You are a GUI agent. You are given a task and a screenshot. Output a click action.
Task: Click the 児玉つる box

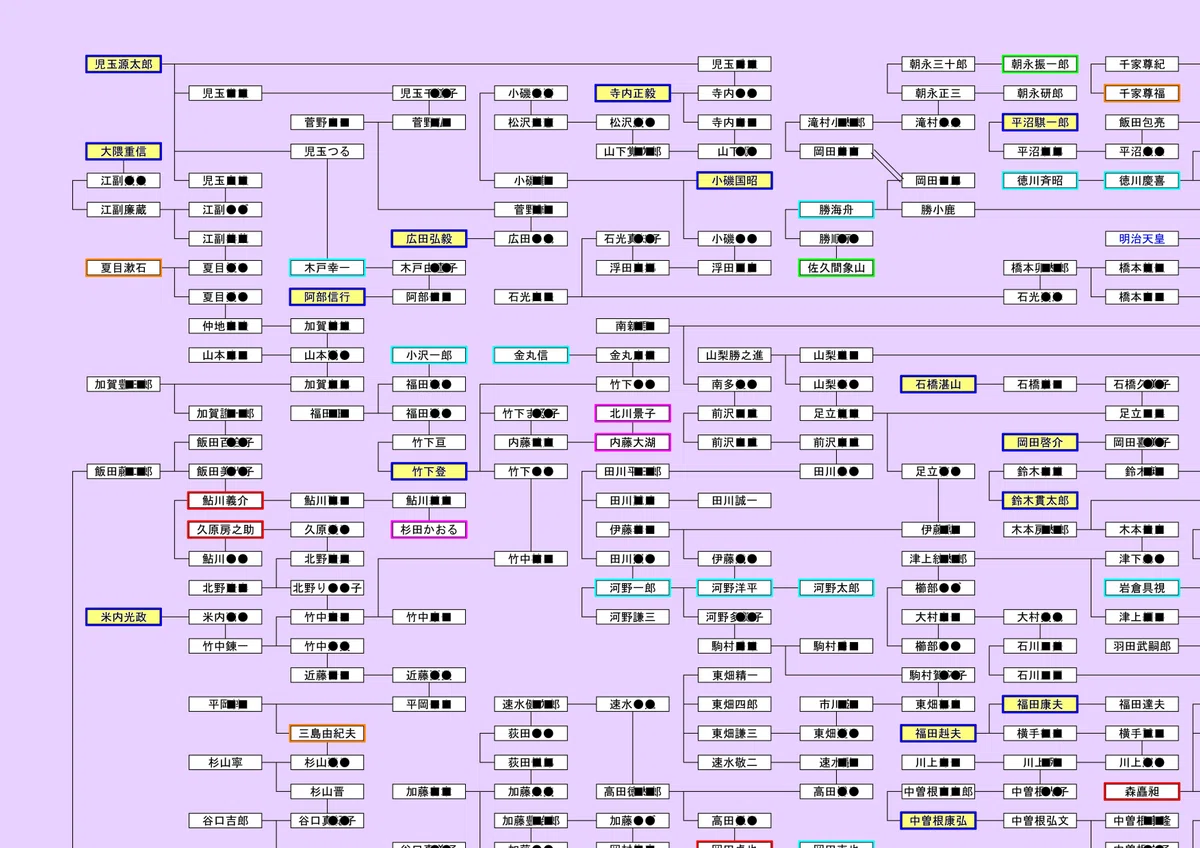327,151
